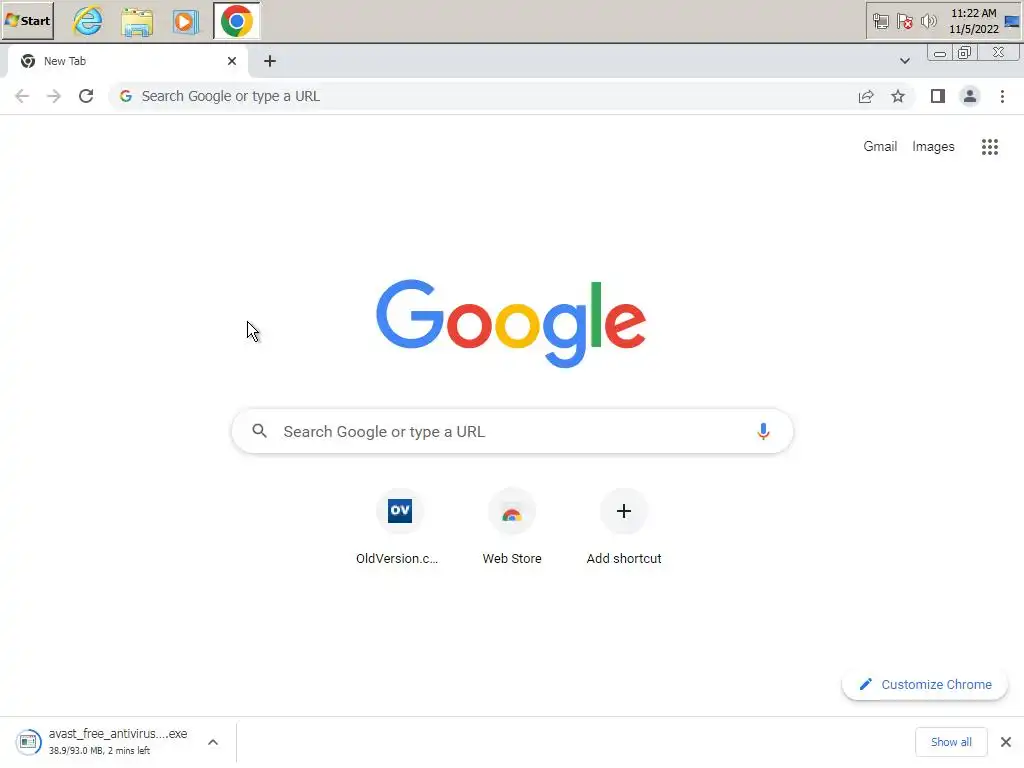Click the magnifier icon in search box
The height and width of the screenshot is (768, 1024).
(260, 431)
